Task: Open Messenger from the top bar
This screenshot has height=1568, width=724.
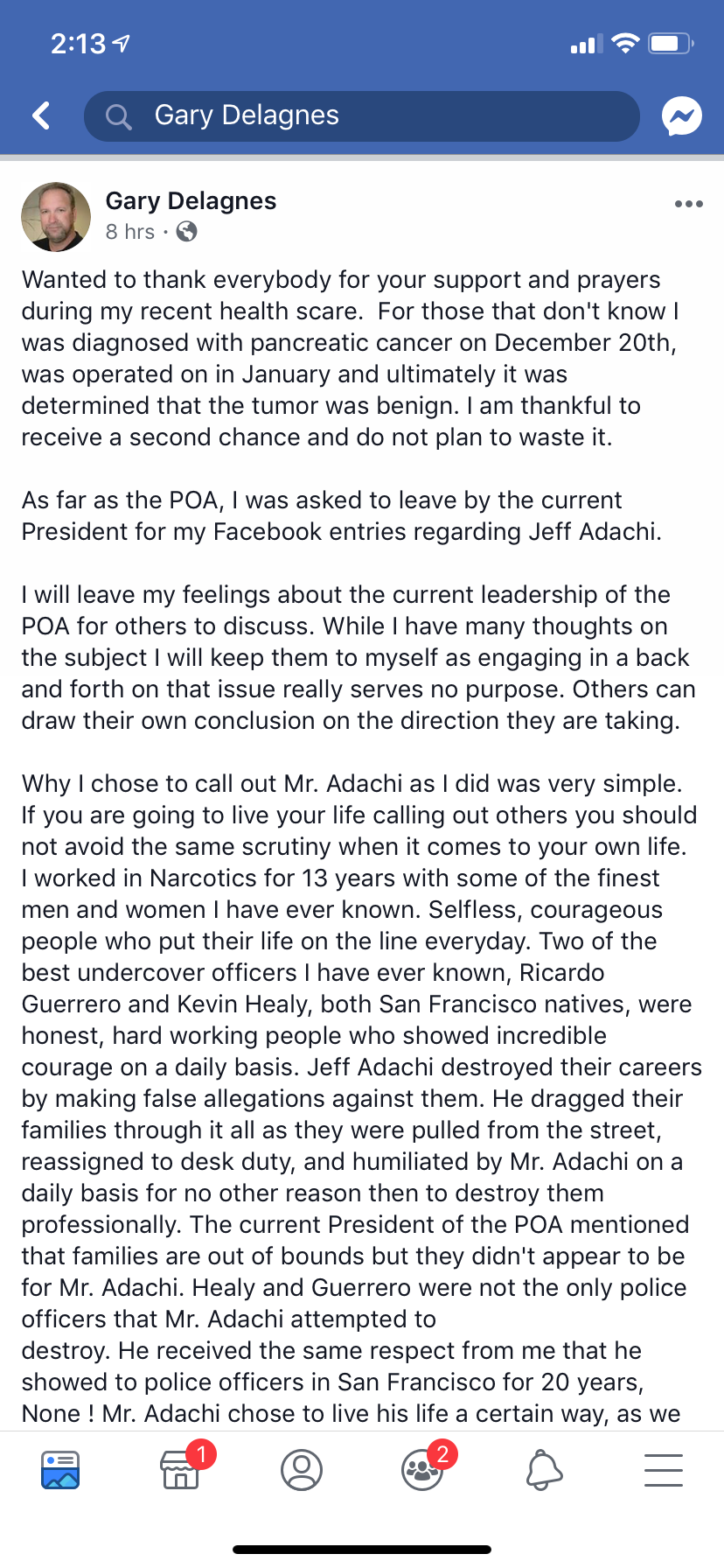Action: 682,115
